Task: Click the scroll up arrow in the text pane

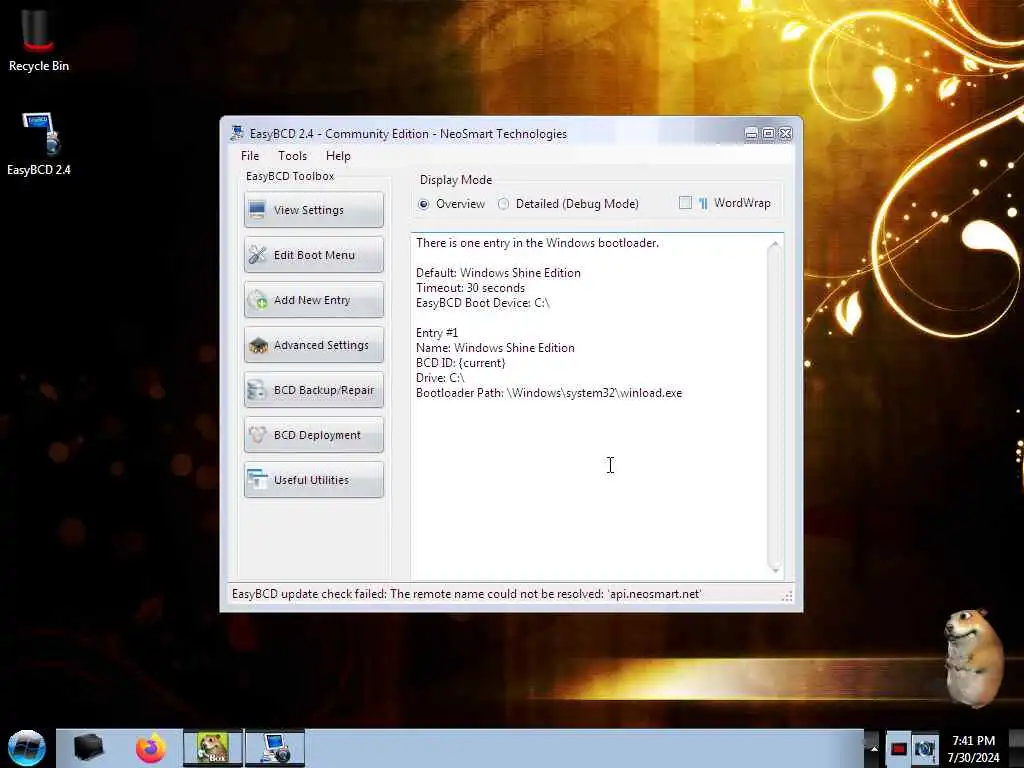Action: (775, 245)
